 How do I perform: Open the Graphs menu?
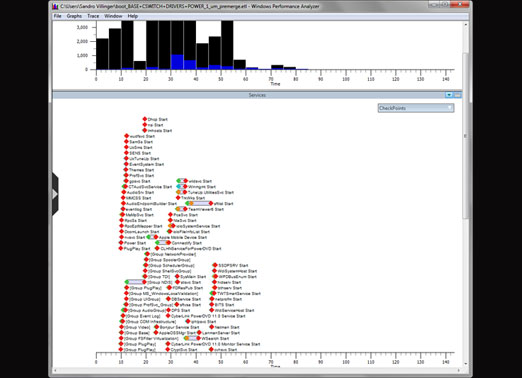[74, 16]
